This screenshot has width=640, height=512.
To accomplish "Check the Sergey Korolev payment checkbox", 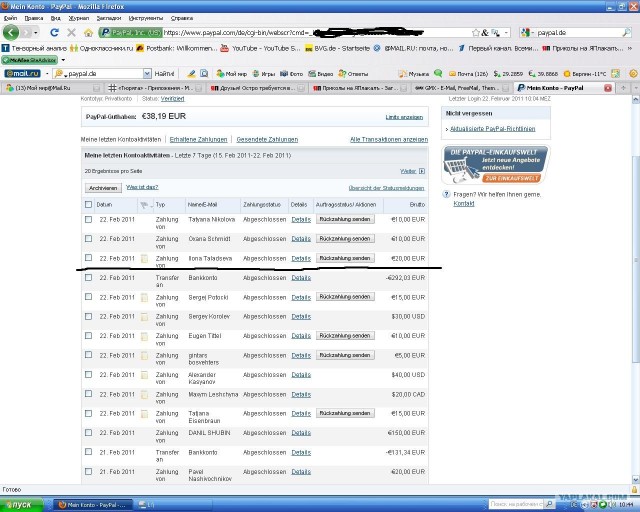I will 88,316.
